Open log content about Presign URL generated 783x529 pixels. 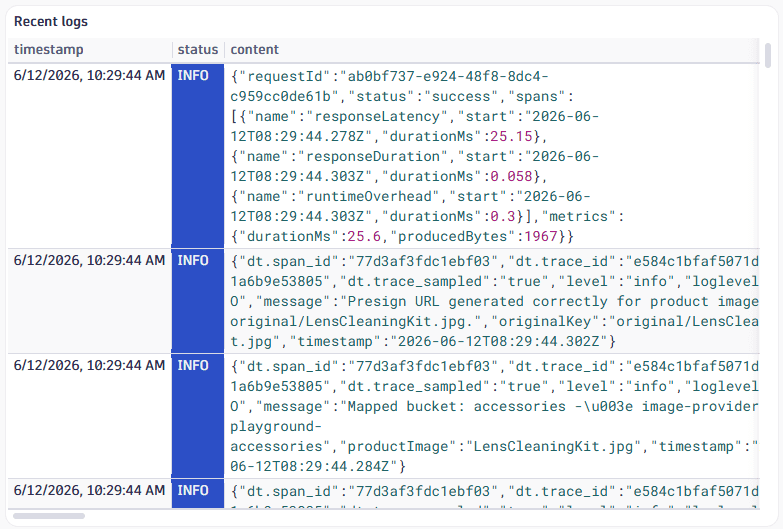491,301
